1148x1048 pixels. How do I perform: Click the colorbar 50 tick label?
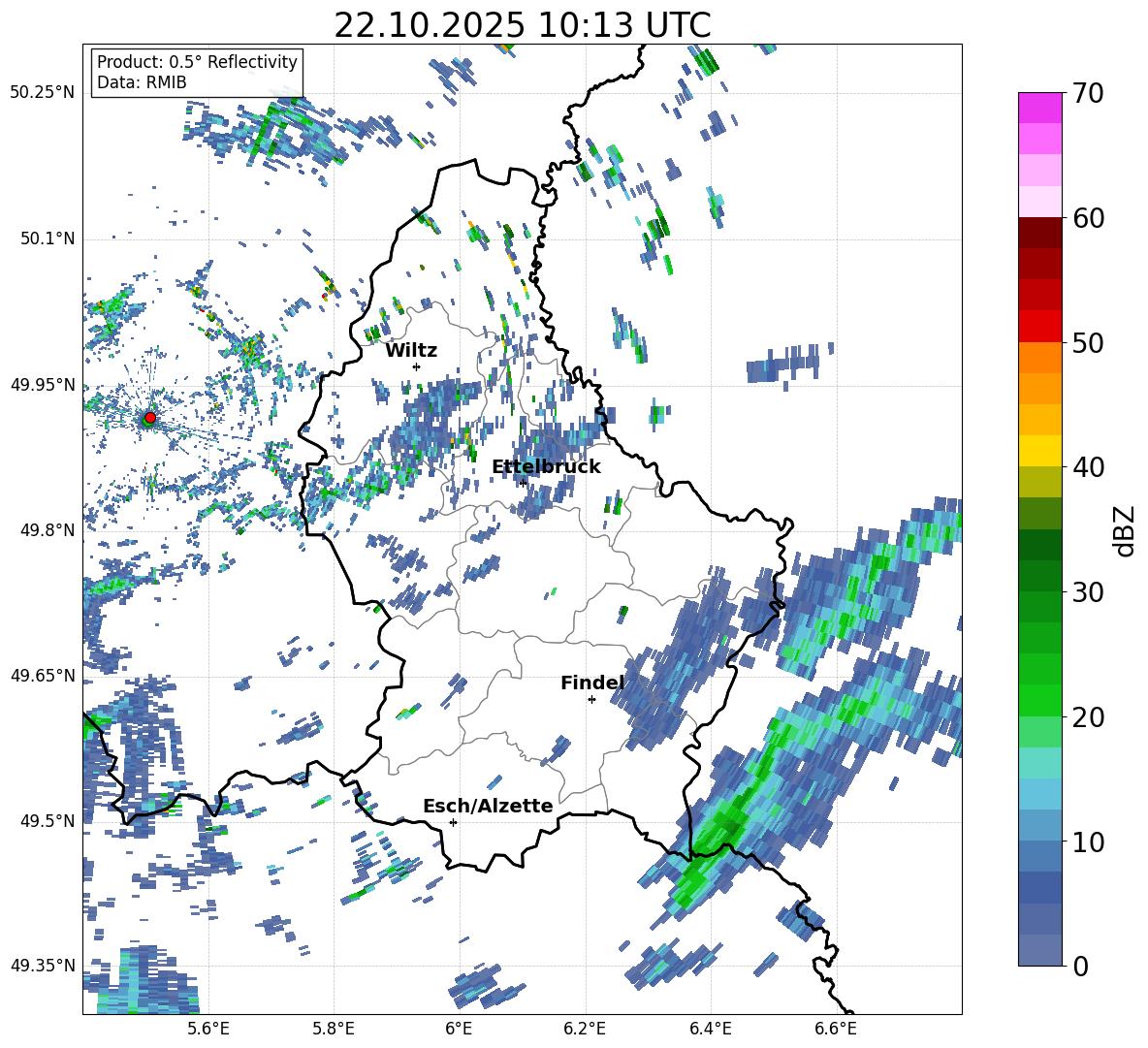1088,342
